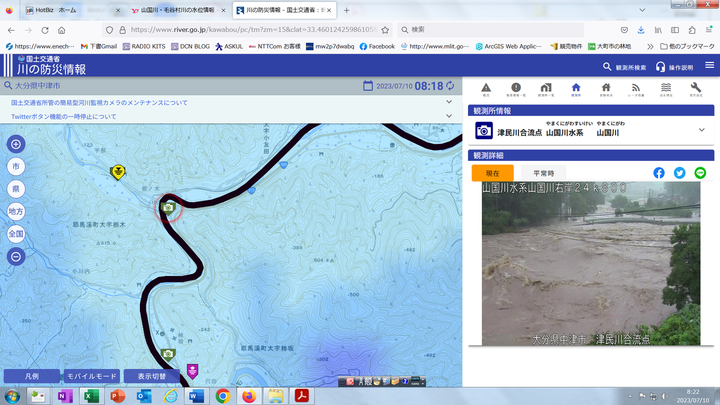
Task: Click the モバイルモード button
Action: (91, 376)
